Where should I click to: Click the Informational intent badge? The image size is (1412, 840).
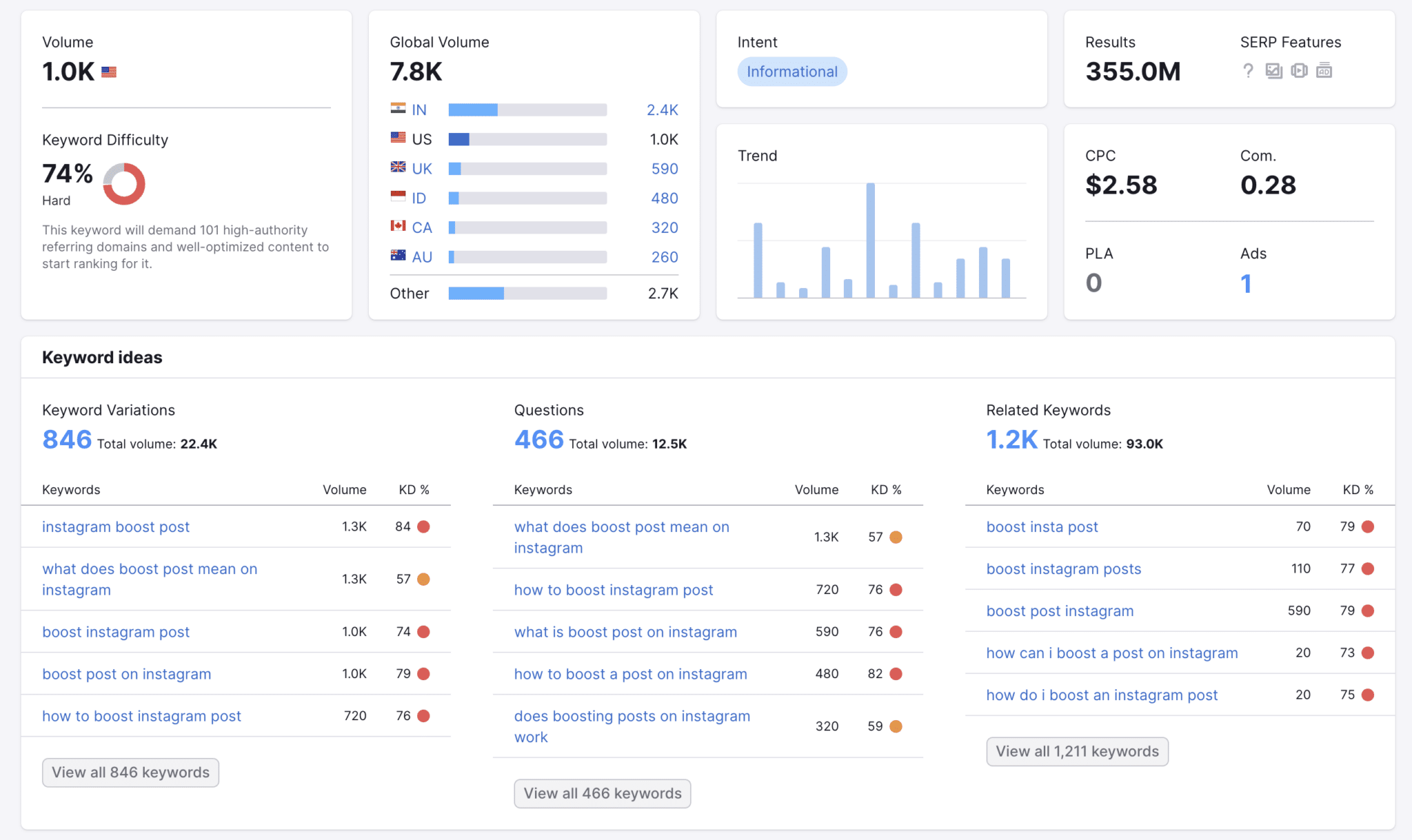pos(791,72)
